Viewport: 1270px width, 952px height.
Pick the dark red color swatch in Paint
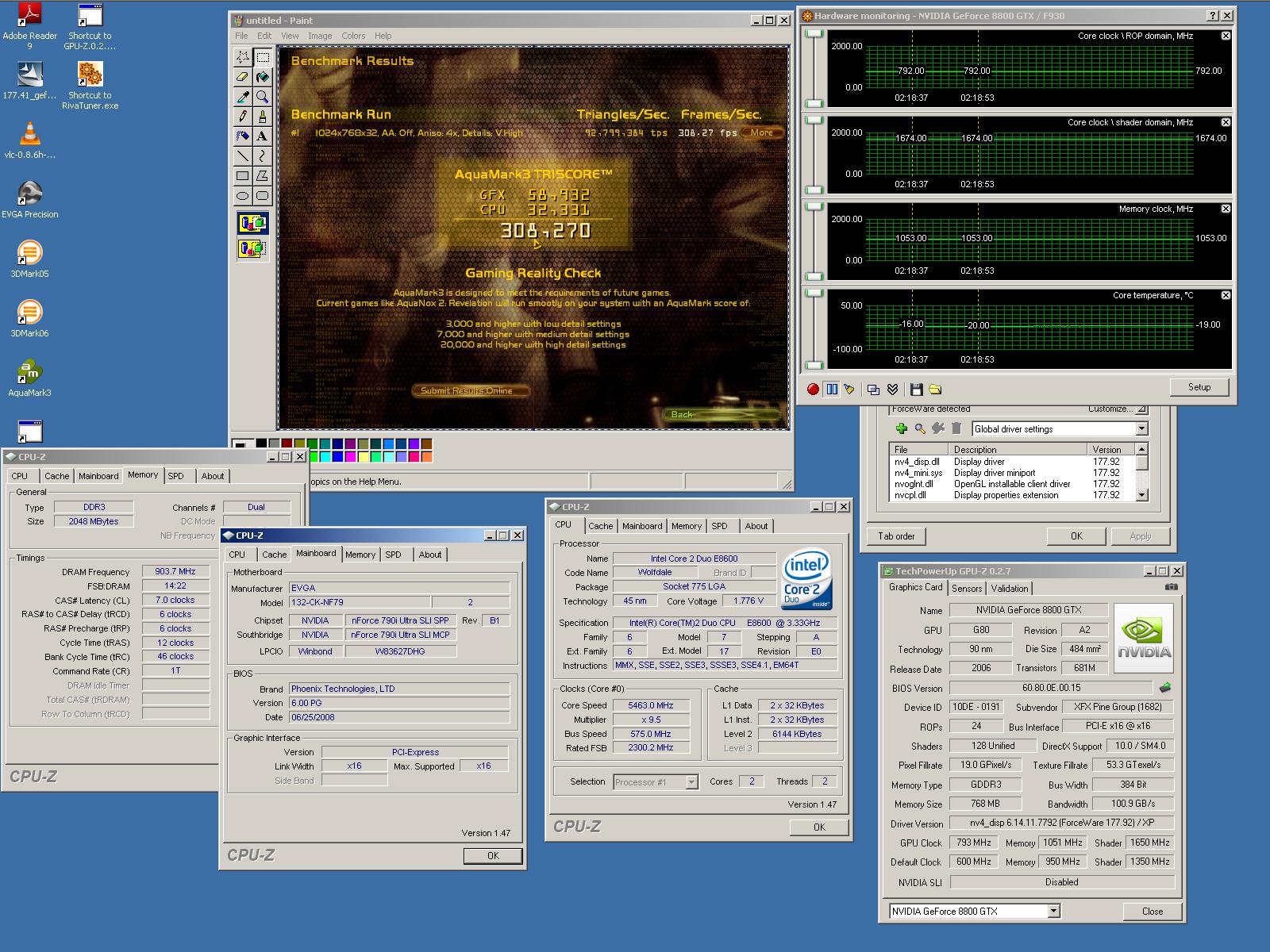pos(287,444)
